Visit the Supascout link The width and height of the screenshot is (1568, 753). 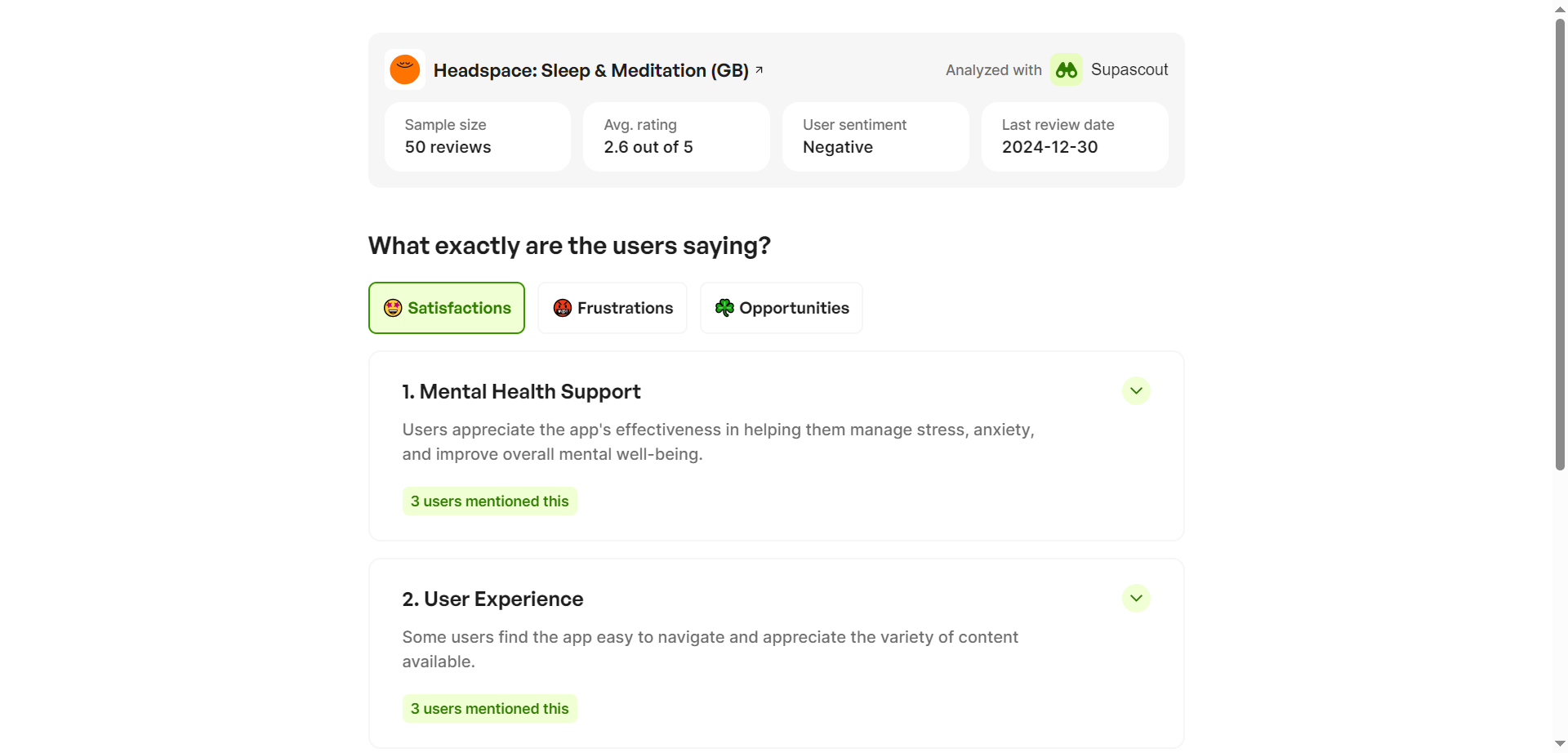(x=1129, y=70)
